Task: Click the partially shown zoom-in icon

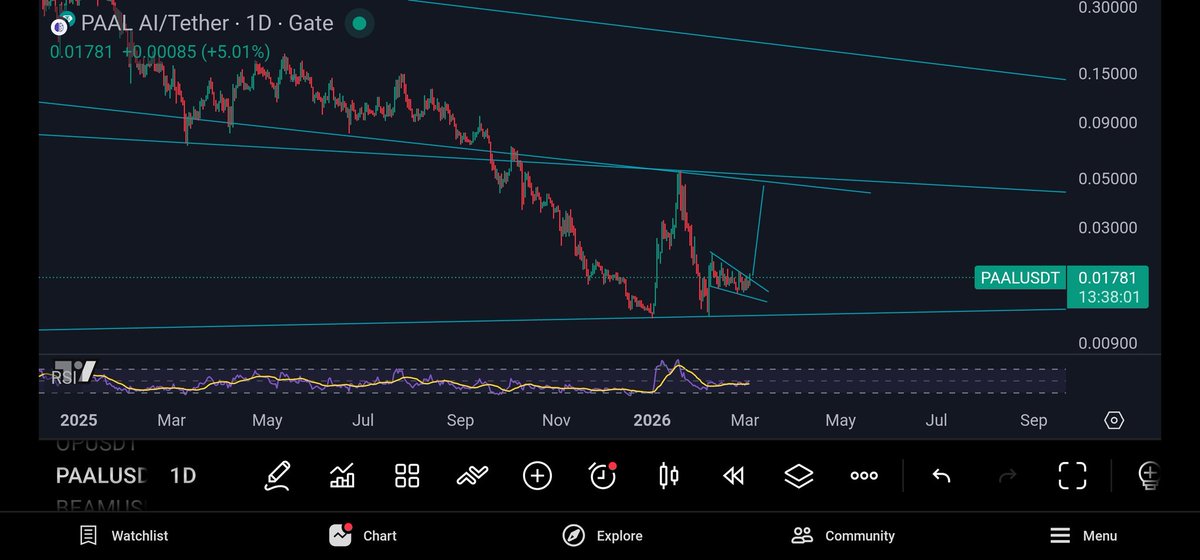Action: pyautogui.click(x=1150, y=476)
